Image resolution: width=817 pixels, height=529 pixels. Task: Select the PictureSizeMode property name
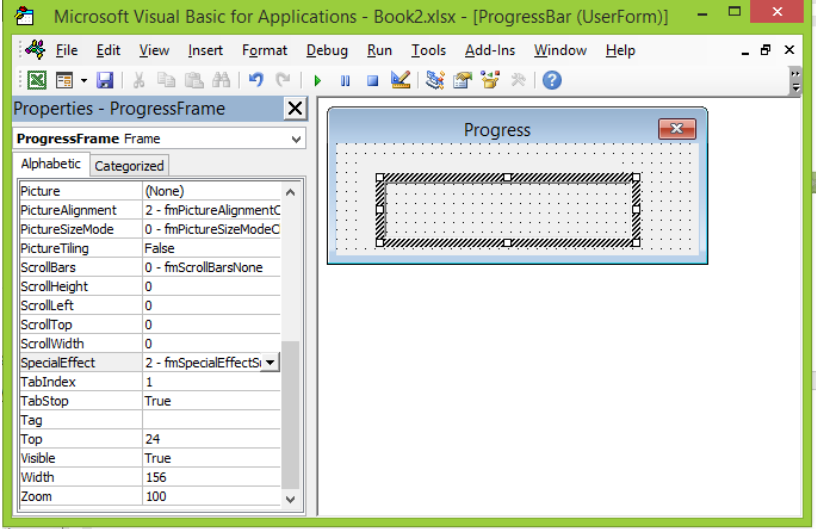point(80,229)
